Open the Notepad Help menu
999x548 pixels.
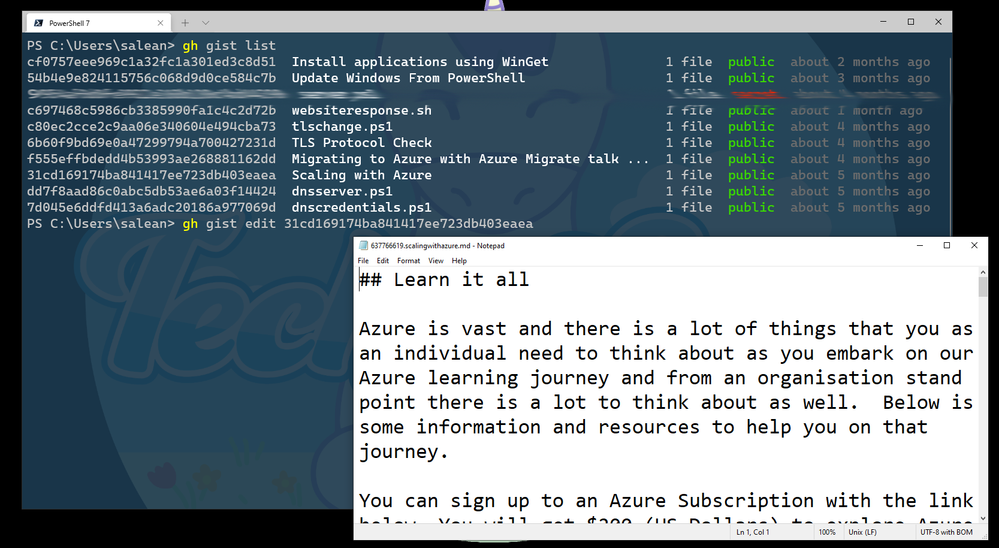pyautogui.click(x=459, y=261)
